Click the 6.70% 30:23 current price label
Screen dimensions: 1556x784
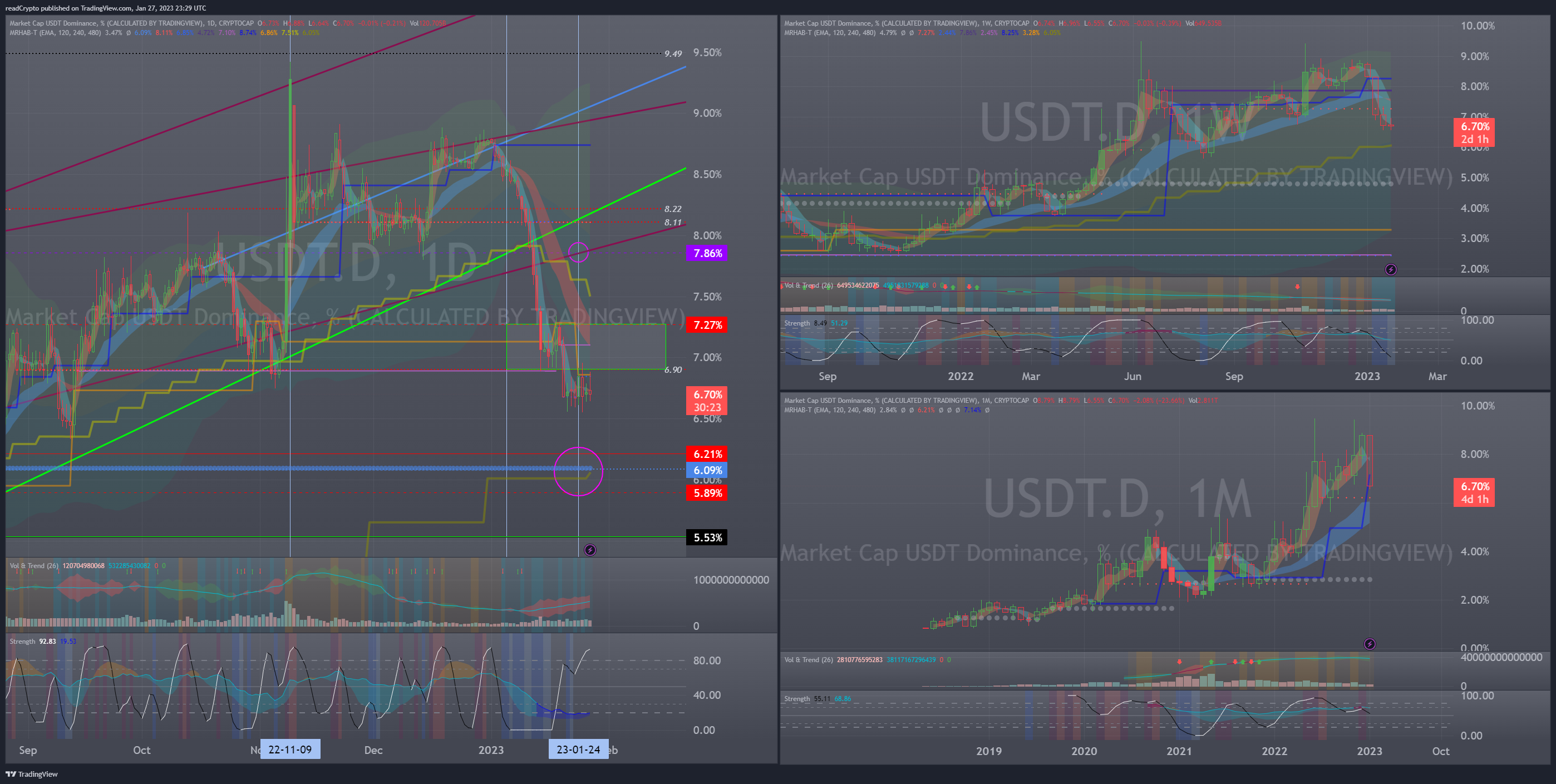click(x=707, y=401)
